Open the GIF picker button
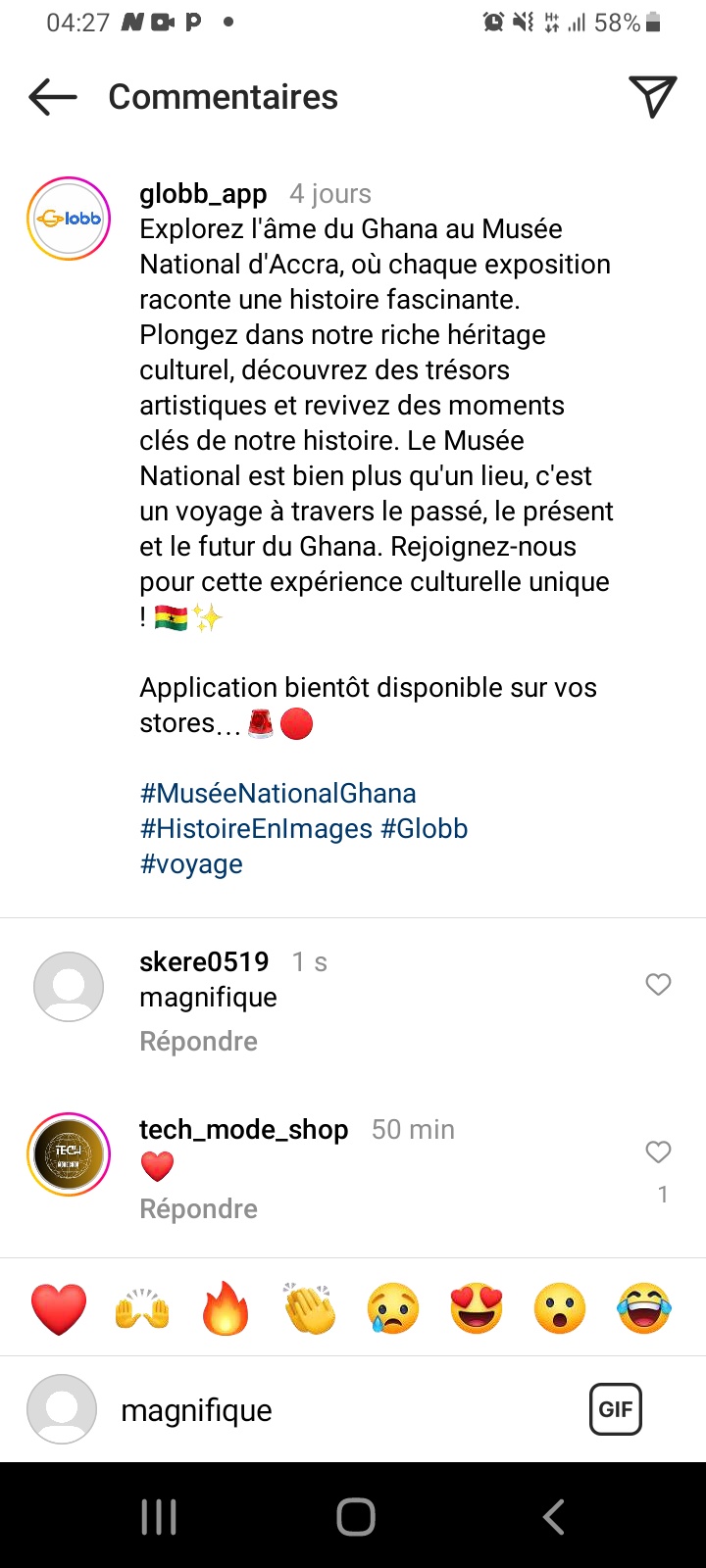This screenshot has width=706, height=1568. (615, 1409)
